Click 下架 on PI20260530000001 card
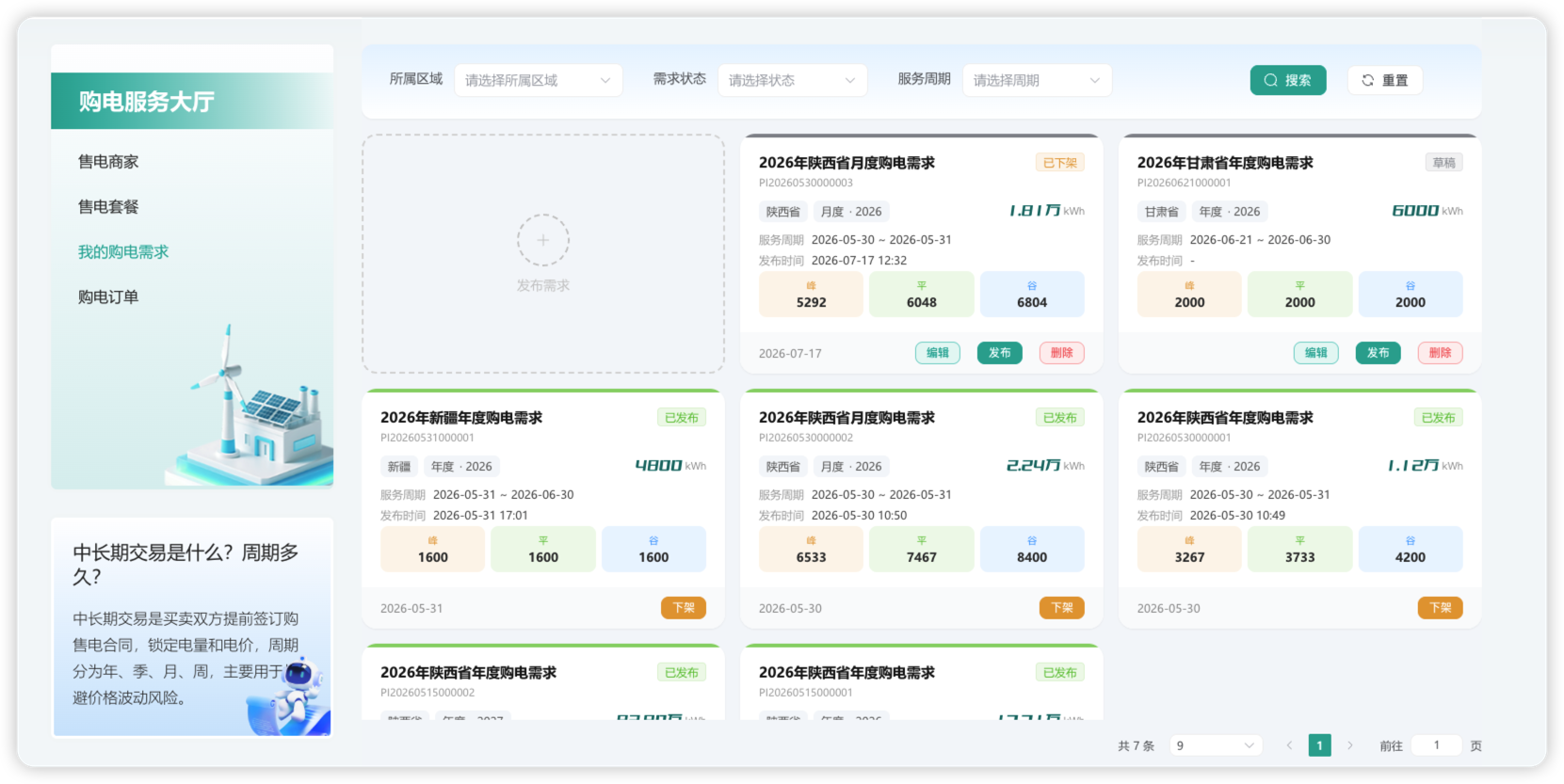Image resolution: width=1564 pixels, height=784 pixels. tap(1441, 608)
